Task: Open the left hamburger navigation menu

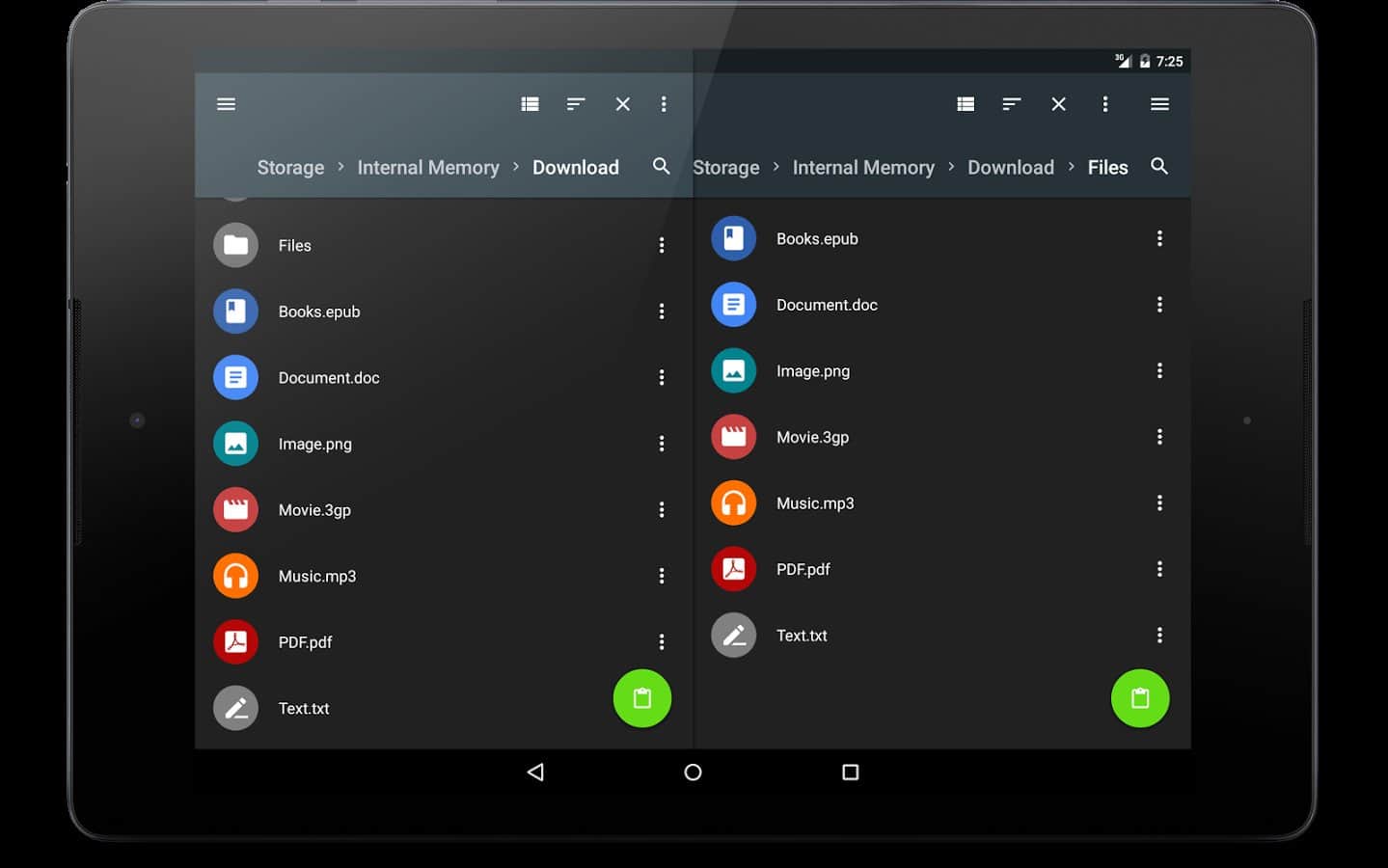Action: [226, 104]
